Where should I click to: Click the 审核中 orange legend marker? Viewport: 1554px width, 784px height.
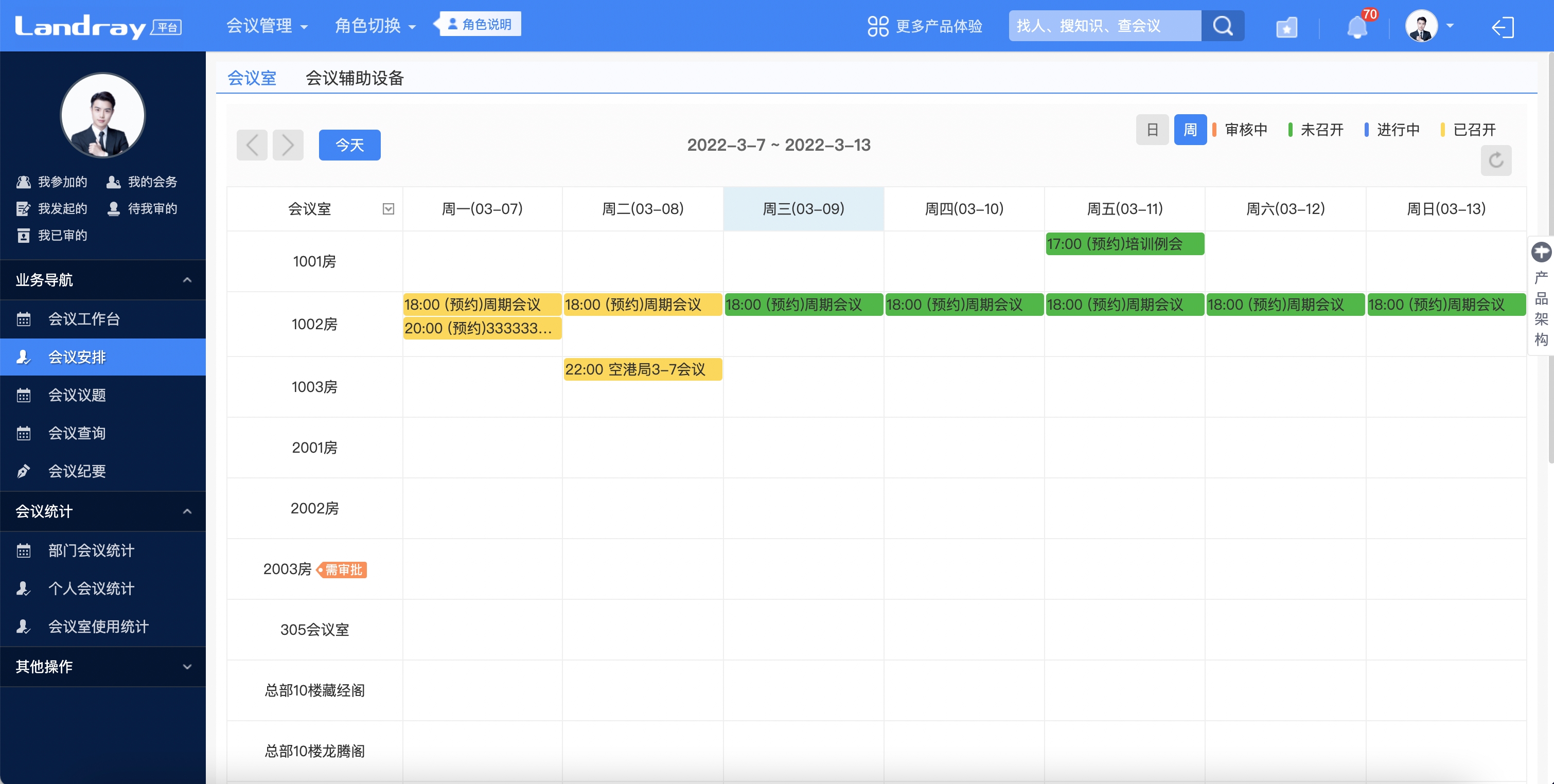coord(1214,130)
